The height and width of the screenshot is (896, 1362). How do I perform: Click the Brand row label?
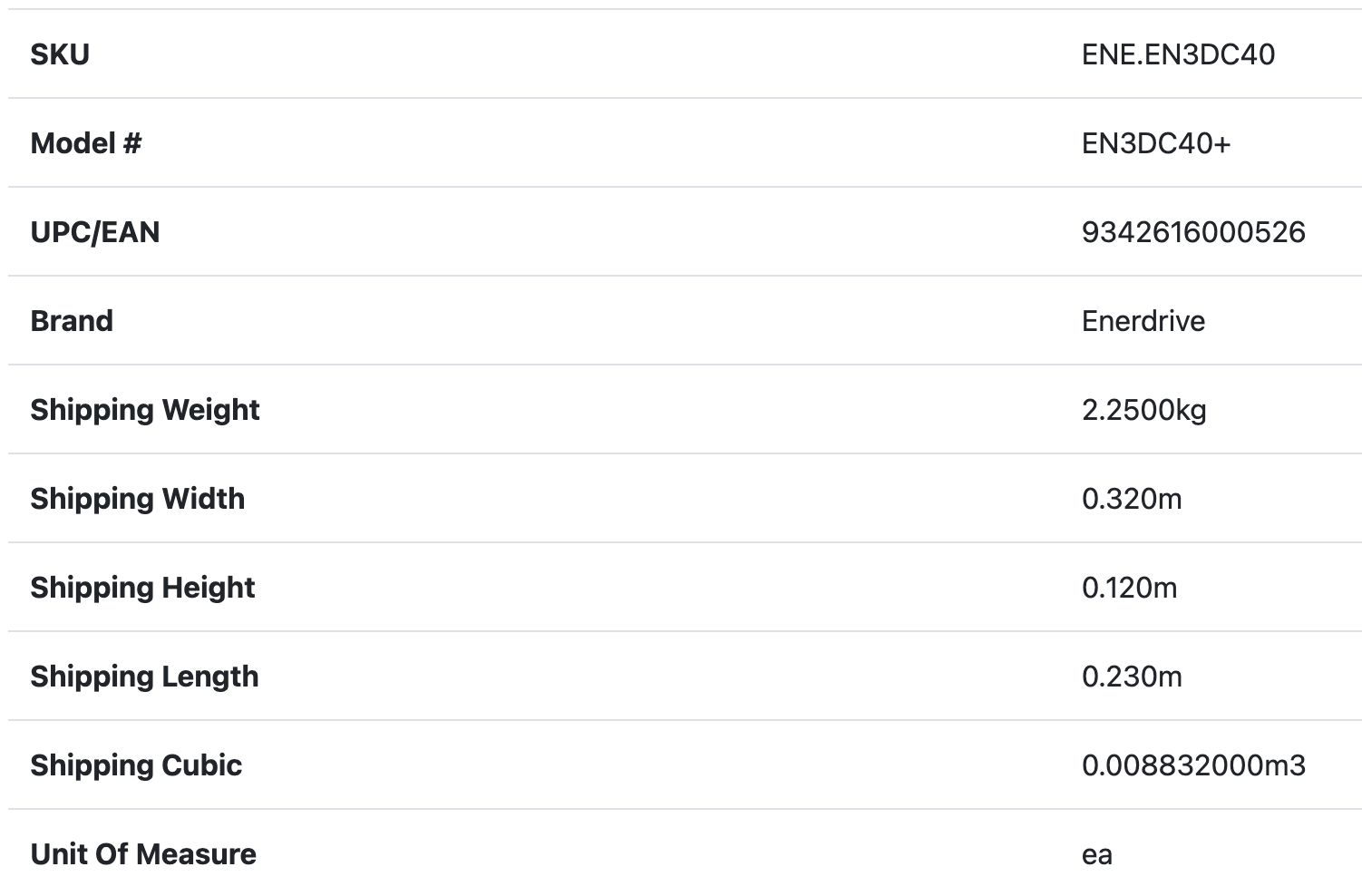[72, 321]
